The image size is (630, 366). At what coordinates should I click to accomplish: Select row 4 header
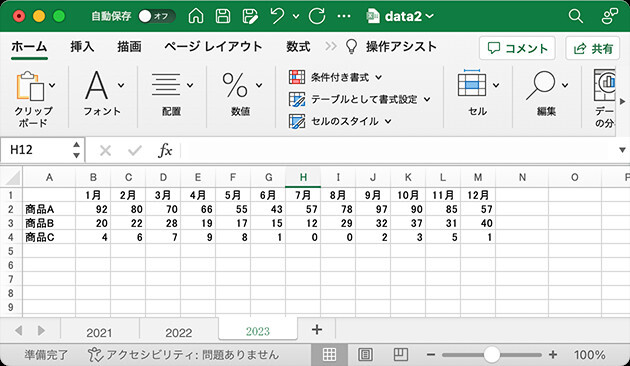pos(11,237)
